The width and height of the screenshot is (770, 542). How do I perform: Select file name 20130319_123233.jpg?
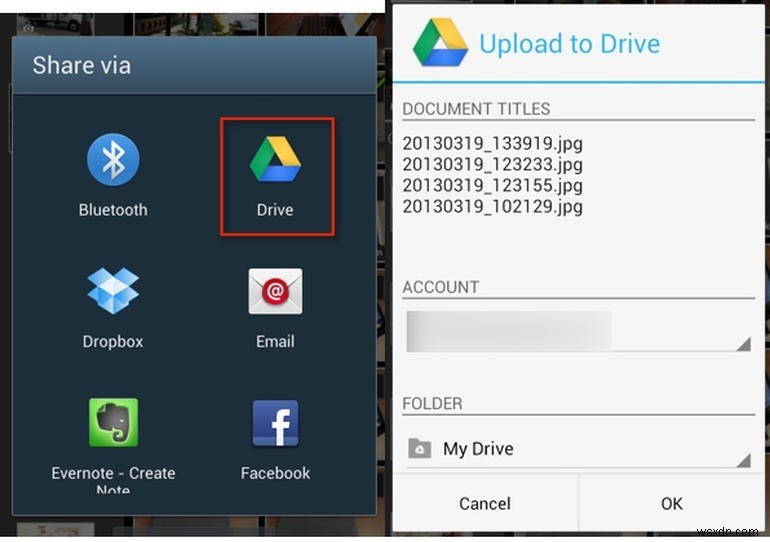[493, 164]
